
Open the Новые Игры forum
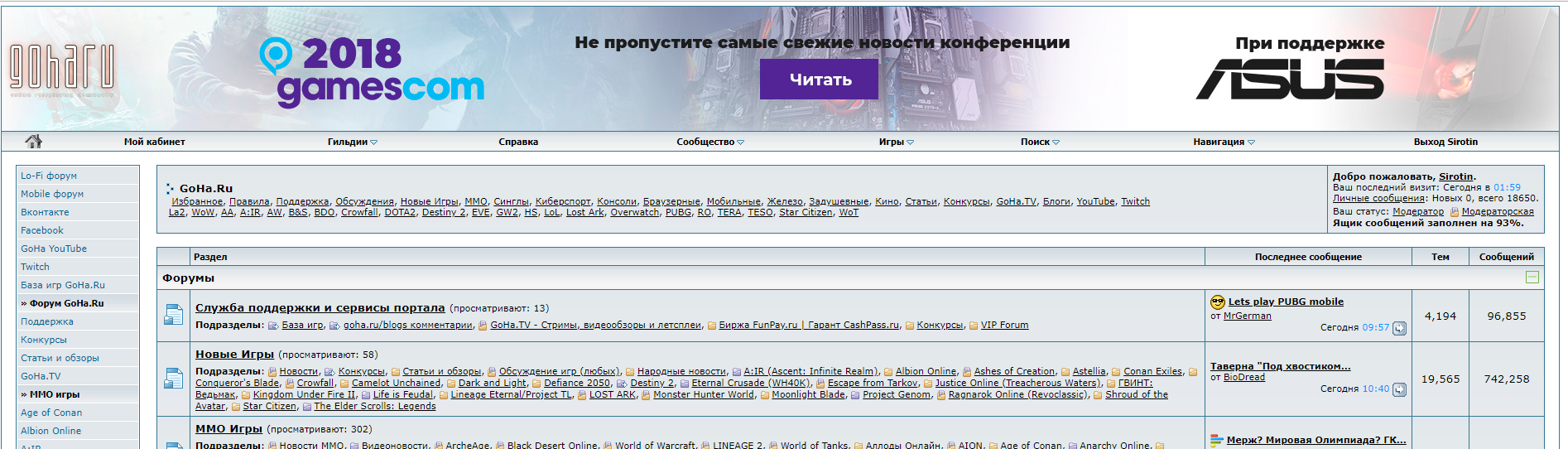(234, 355)
